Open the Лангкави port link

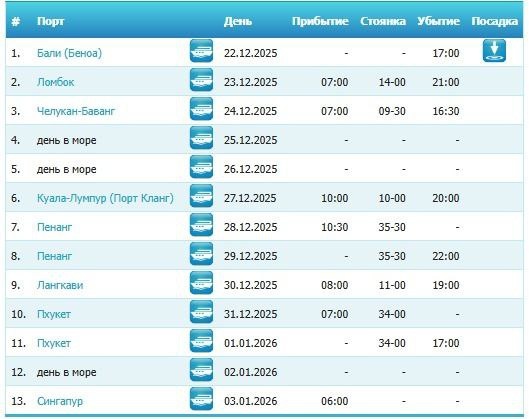(60, 285)
